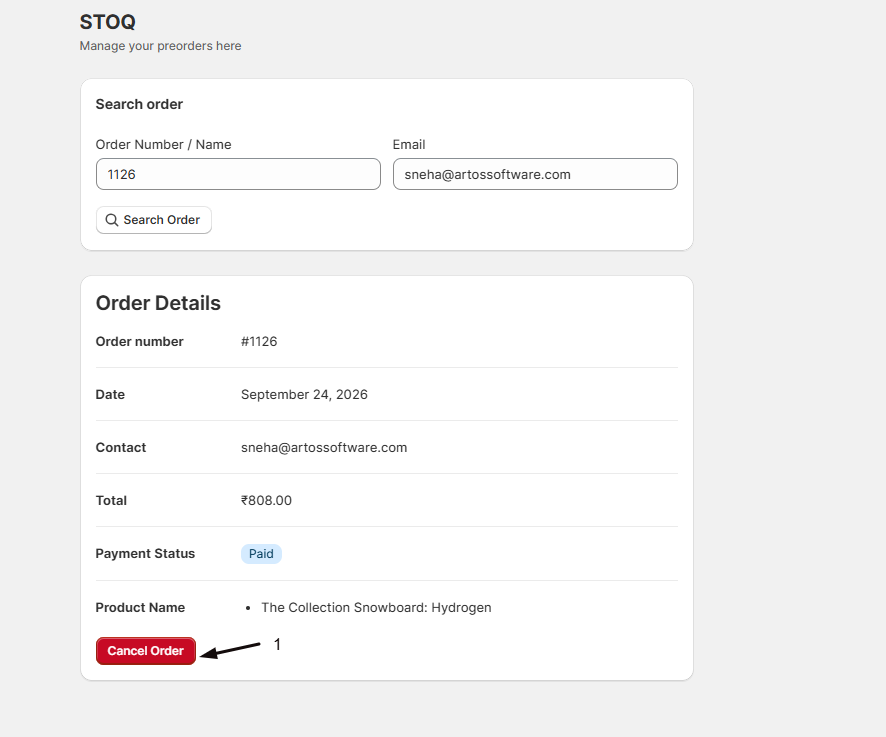This screenshot has height=737, width=886.
Task: Click the 'Total' row label
Action: [x=111, y=501]
